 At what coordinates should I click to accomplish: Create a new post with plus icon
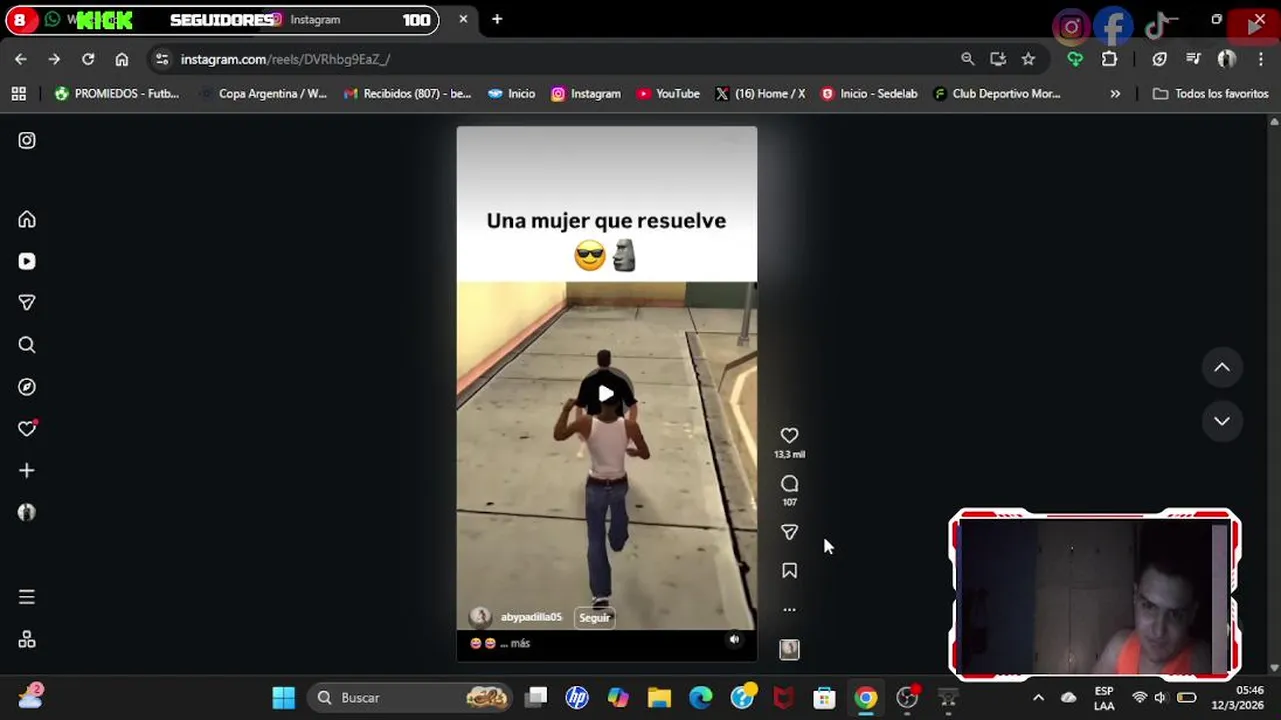[27, 470]
